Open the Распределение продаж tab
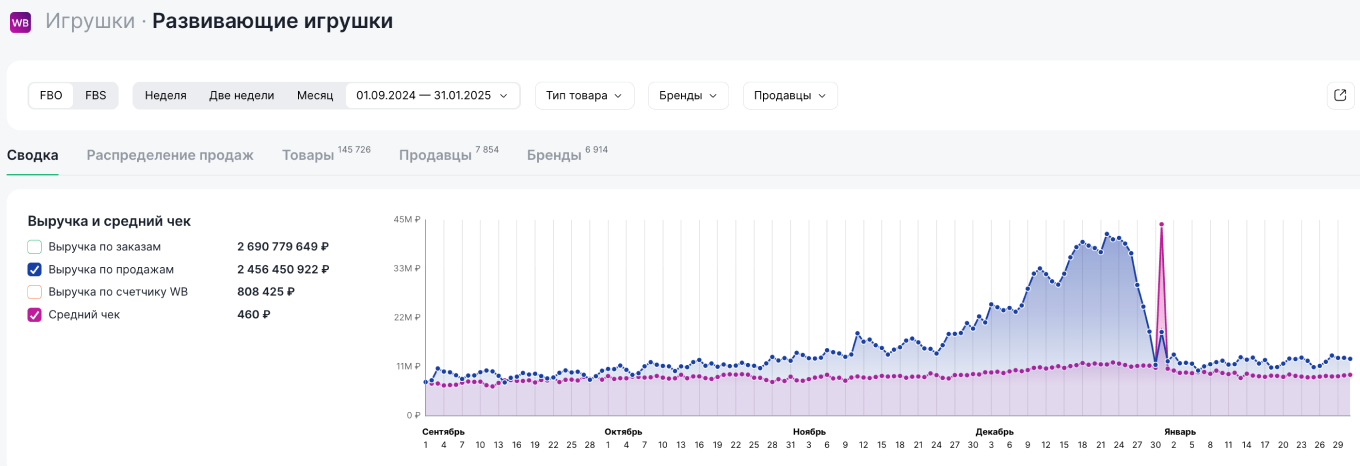Screen dimensions: 1360x466 pos(170,155)
